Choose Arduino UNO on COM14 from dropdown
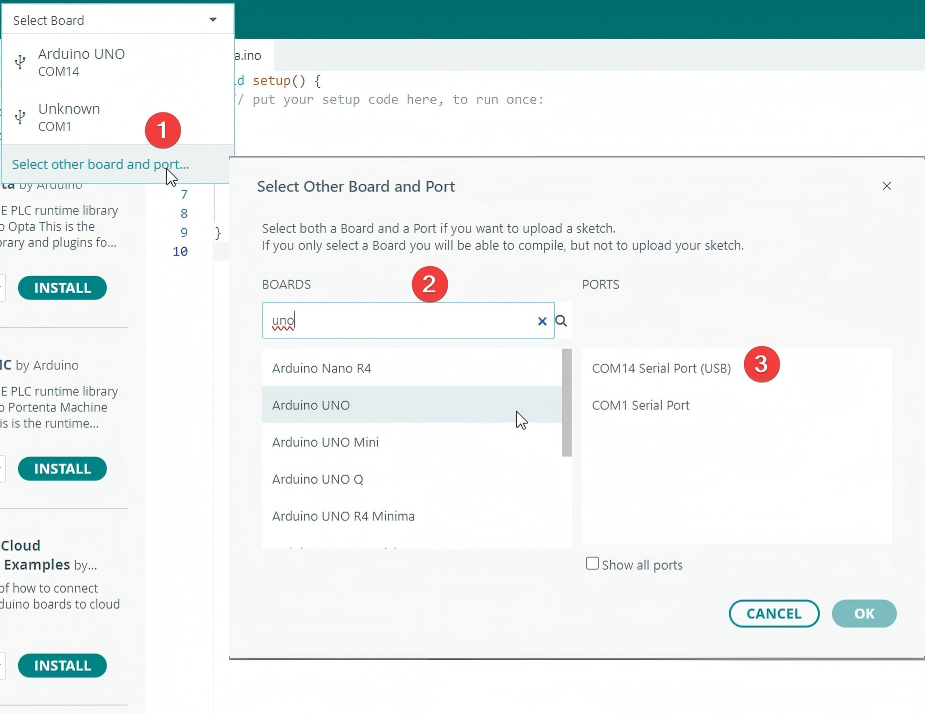 117,62
